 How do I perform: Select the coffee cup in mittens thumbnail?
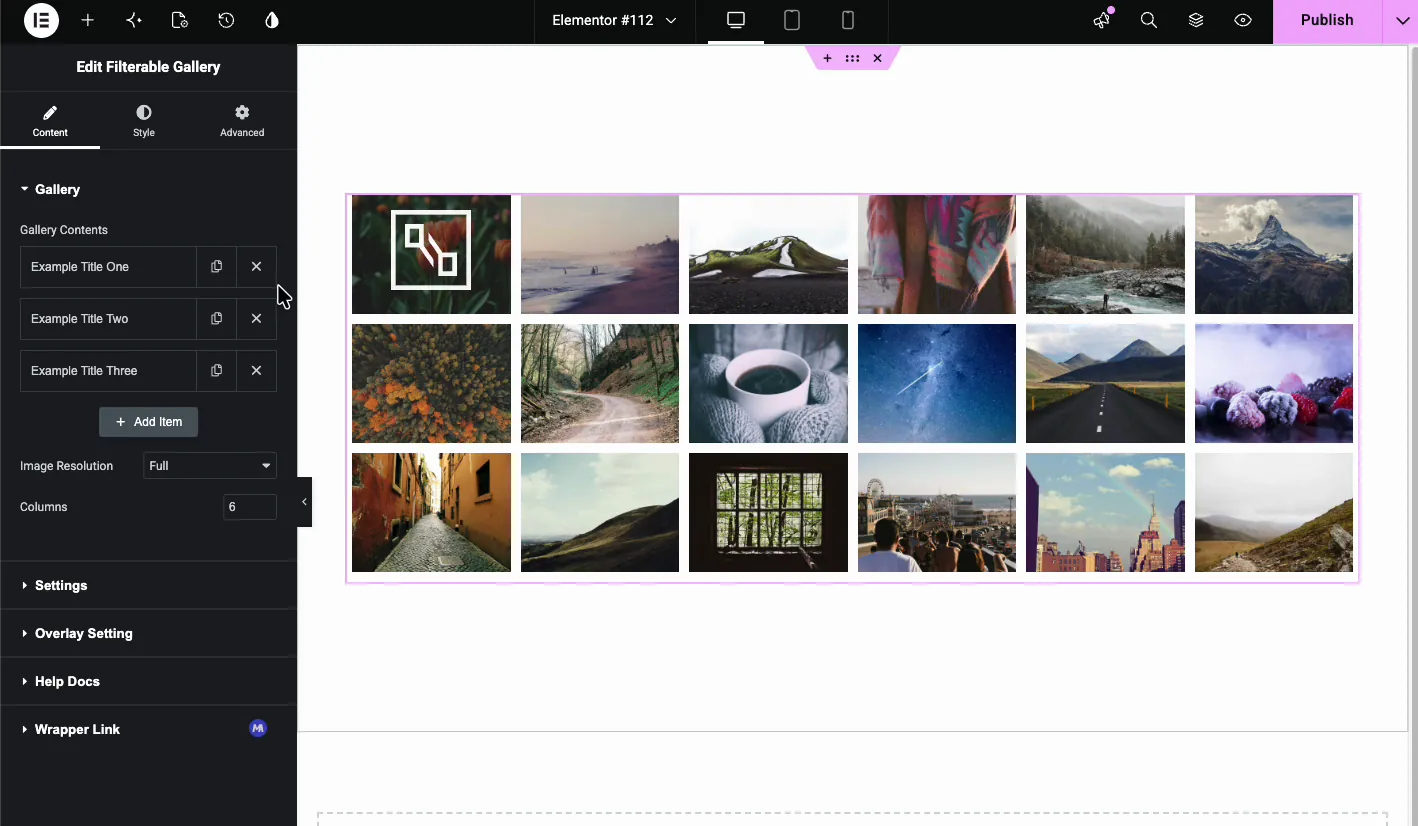click(768, 383)
